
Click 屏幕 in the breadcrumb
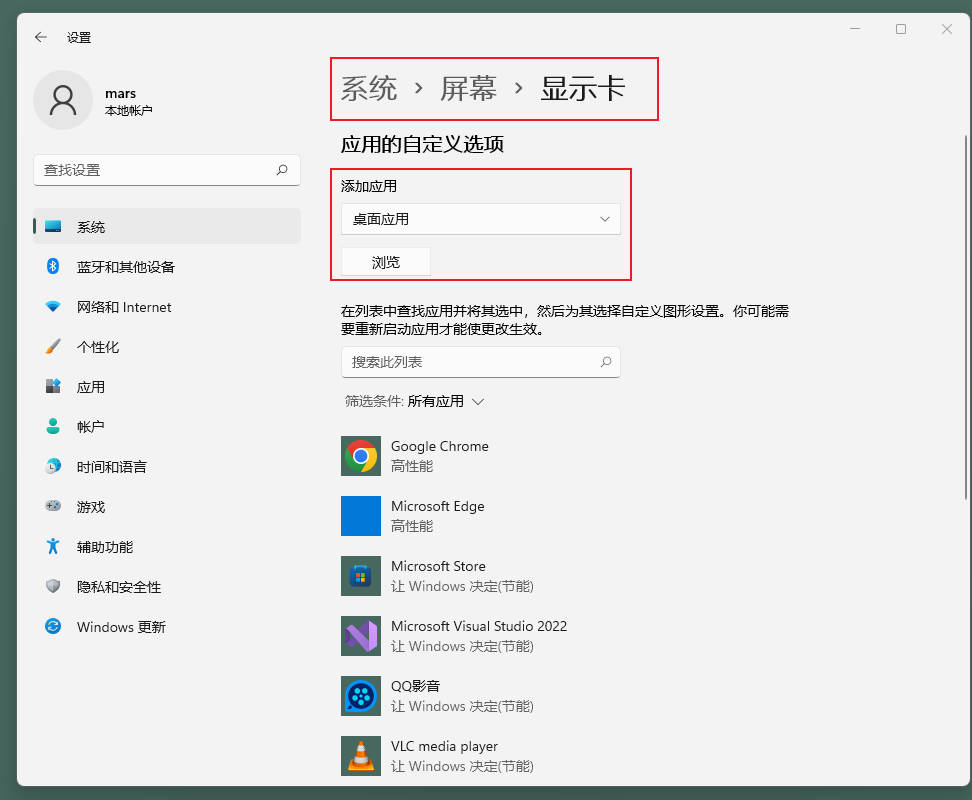coord(468,88)
